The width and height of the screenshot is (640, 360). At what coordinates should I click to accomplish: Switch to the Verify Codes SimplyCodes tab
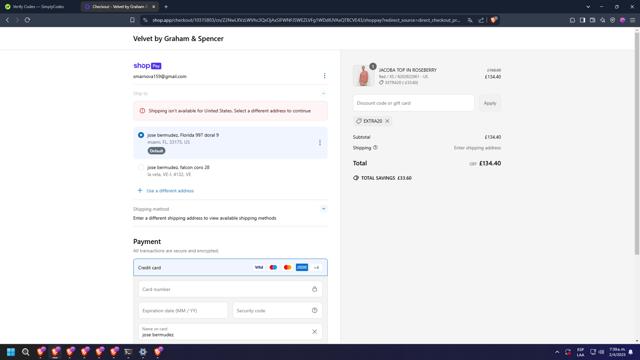point(39,7)
